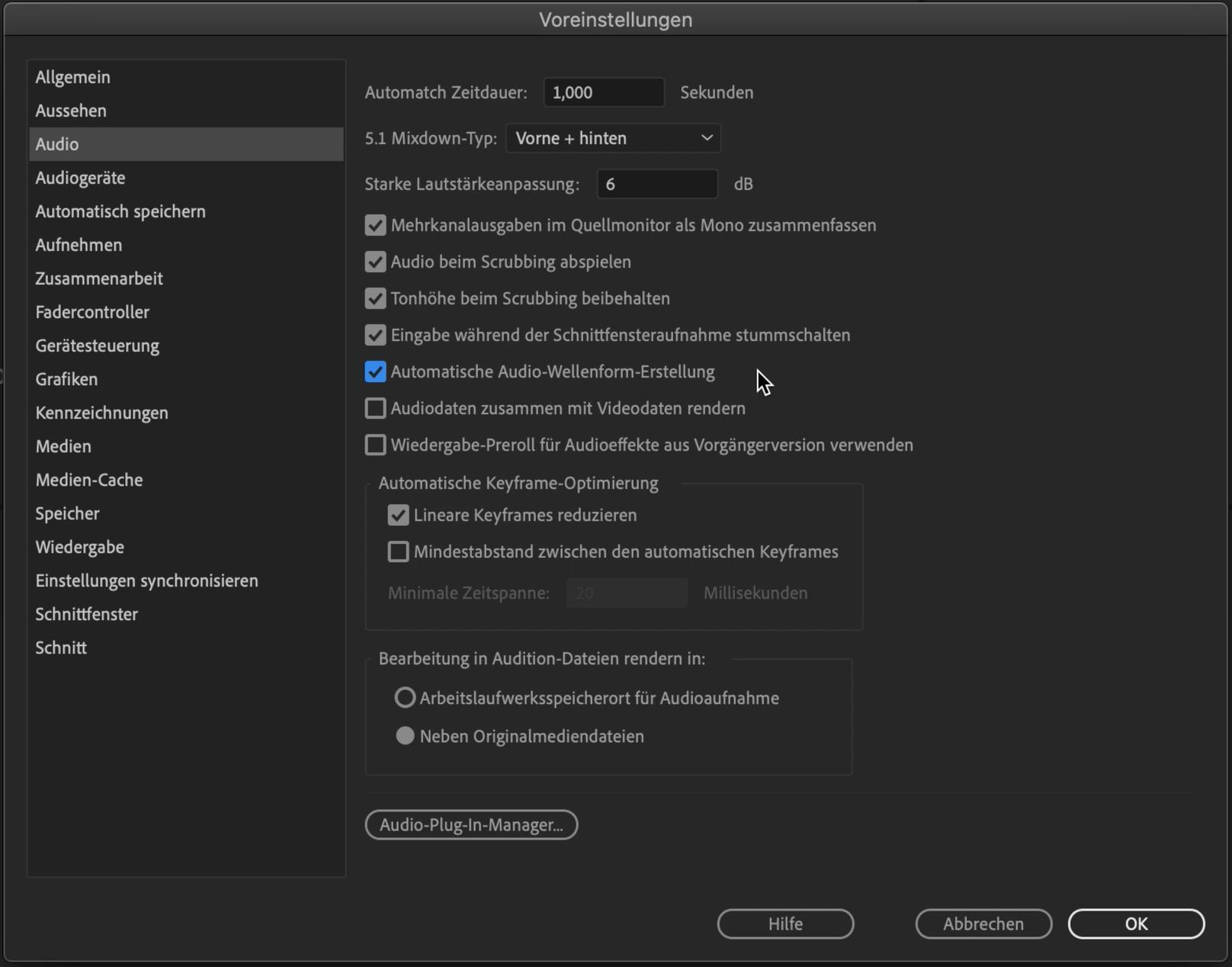Switch to Audiogeräte preferences

coord(80,178)
